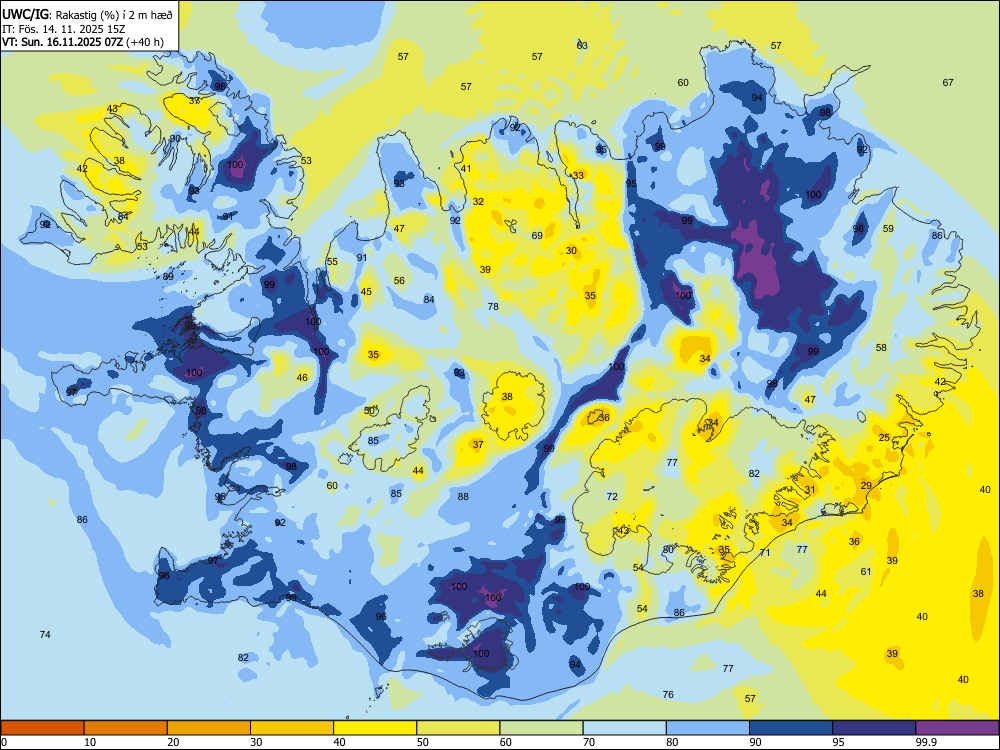Click the map value '80'
This screenshot has height=750, width=1000.
click(x=668, y=549)
